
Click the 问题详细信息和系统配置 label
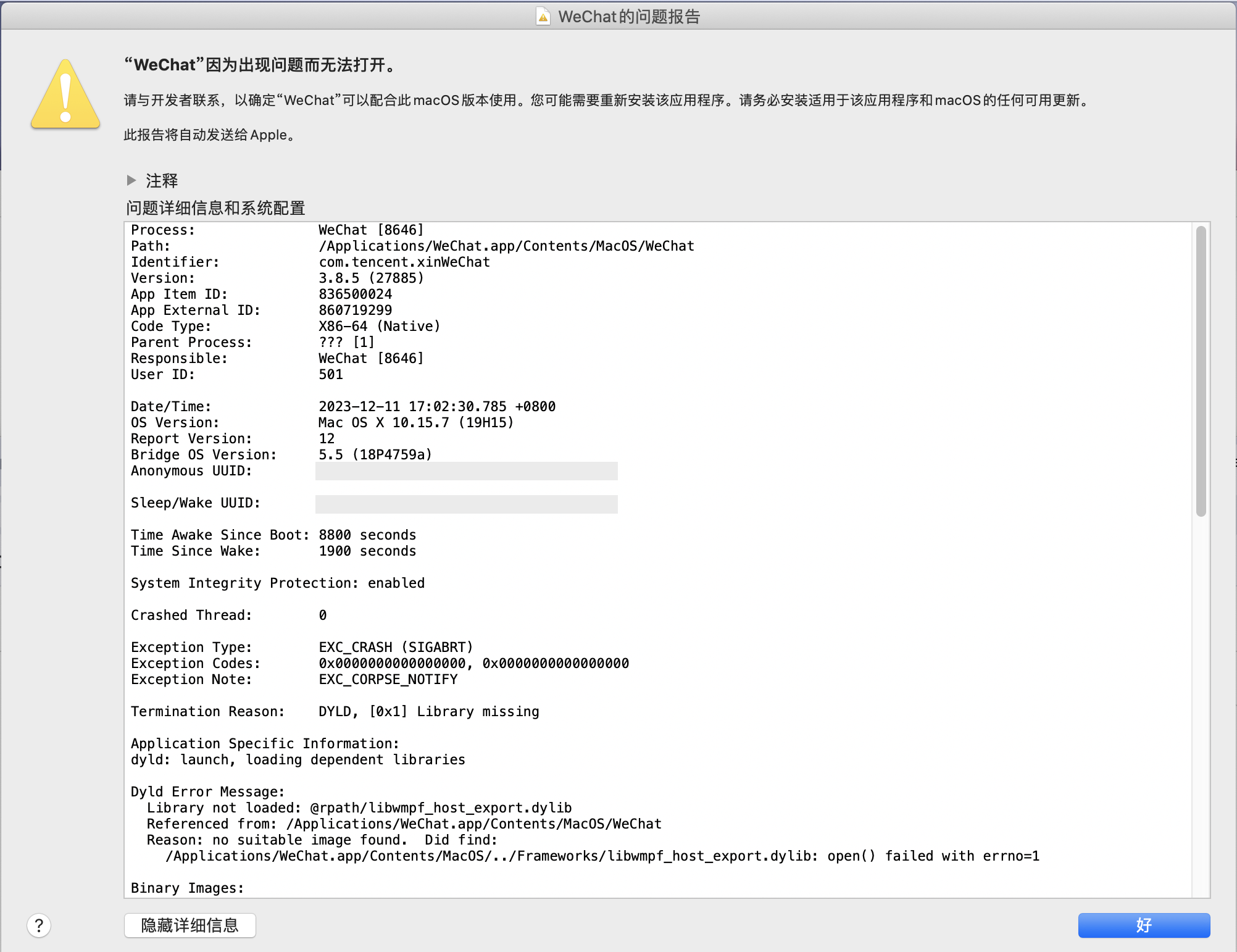click(215, 208)
